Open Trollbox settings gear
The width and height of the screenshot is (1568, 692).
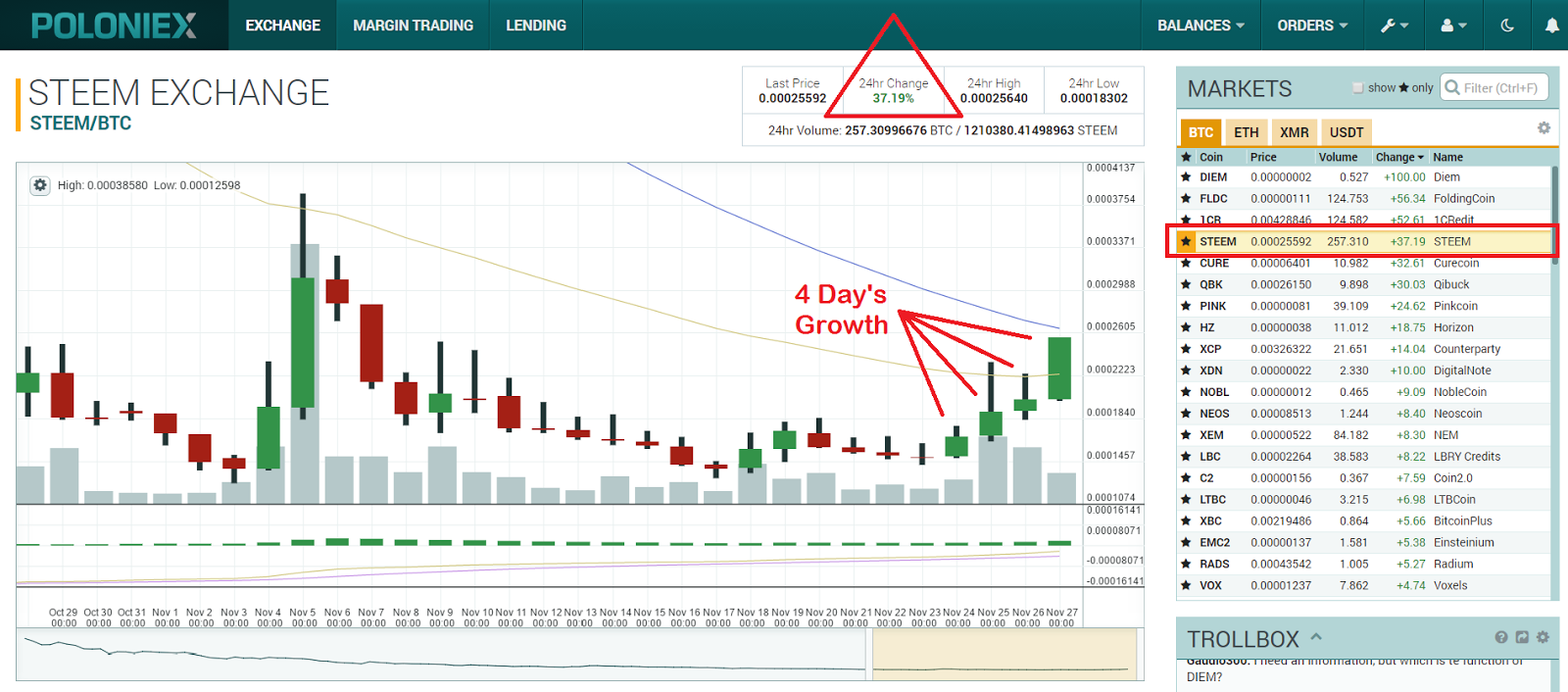coord(1543,637)
